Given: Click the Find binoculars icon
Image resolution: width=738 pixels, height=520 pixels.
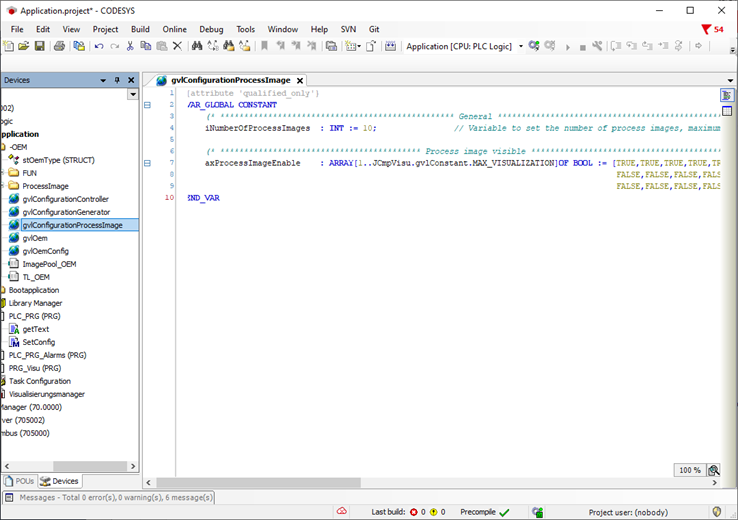Looking at the screenshot, I should (197, 46).
